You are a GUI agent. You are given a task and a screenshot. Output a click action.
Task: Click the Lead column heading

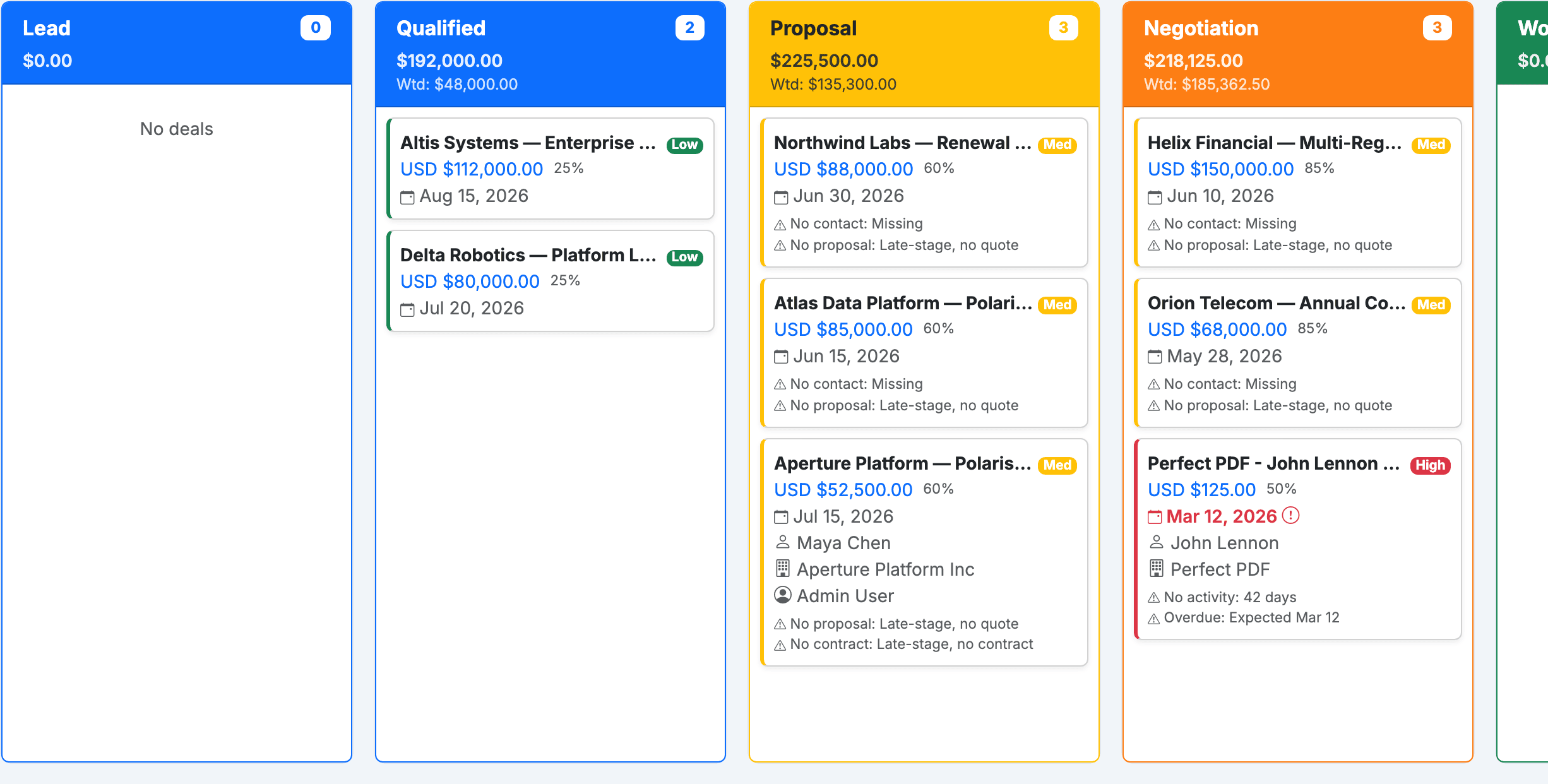tap(47, 28)
